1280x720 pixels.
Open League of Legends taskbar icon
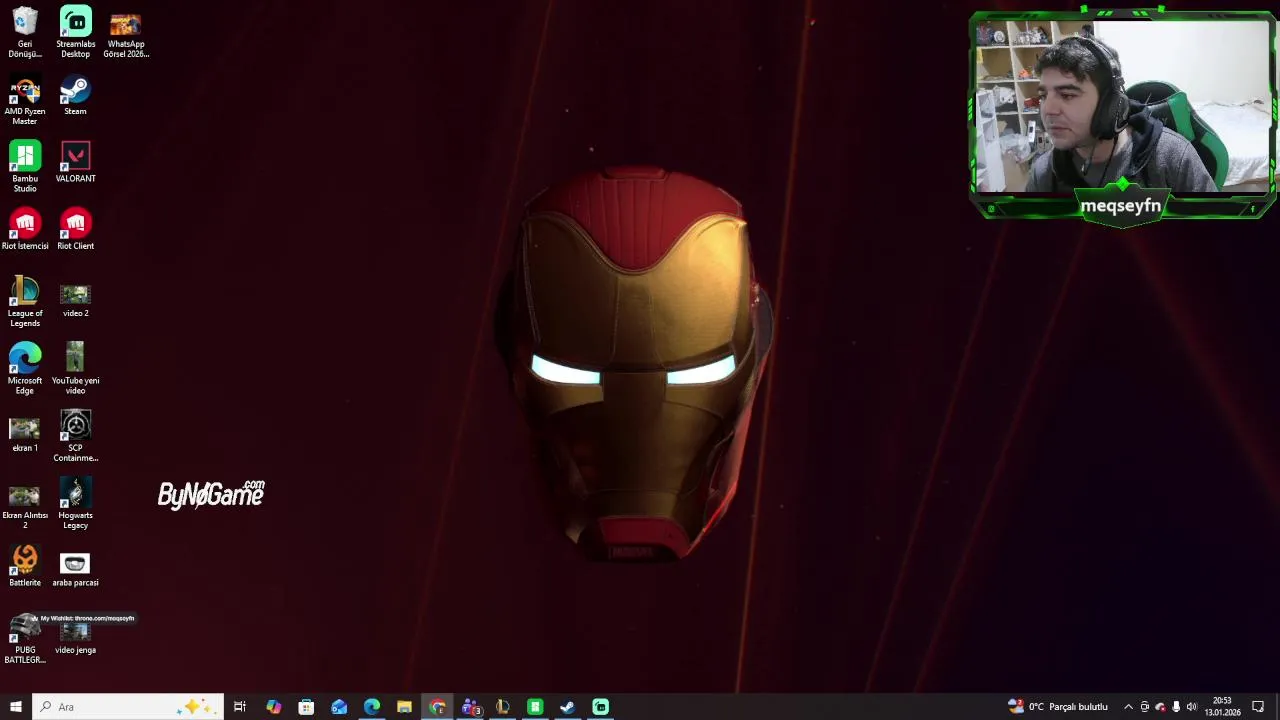[x=502, y=707]
